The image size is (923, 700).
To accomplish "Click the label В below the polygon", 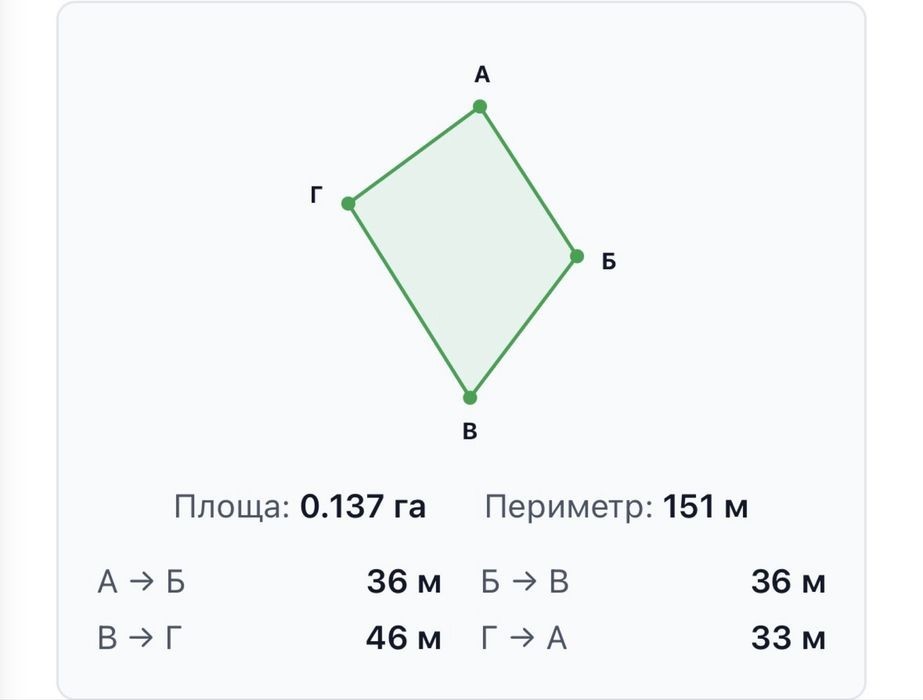I will coord(469,432).
